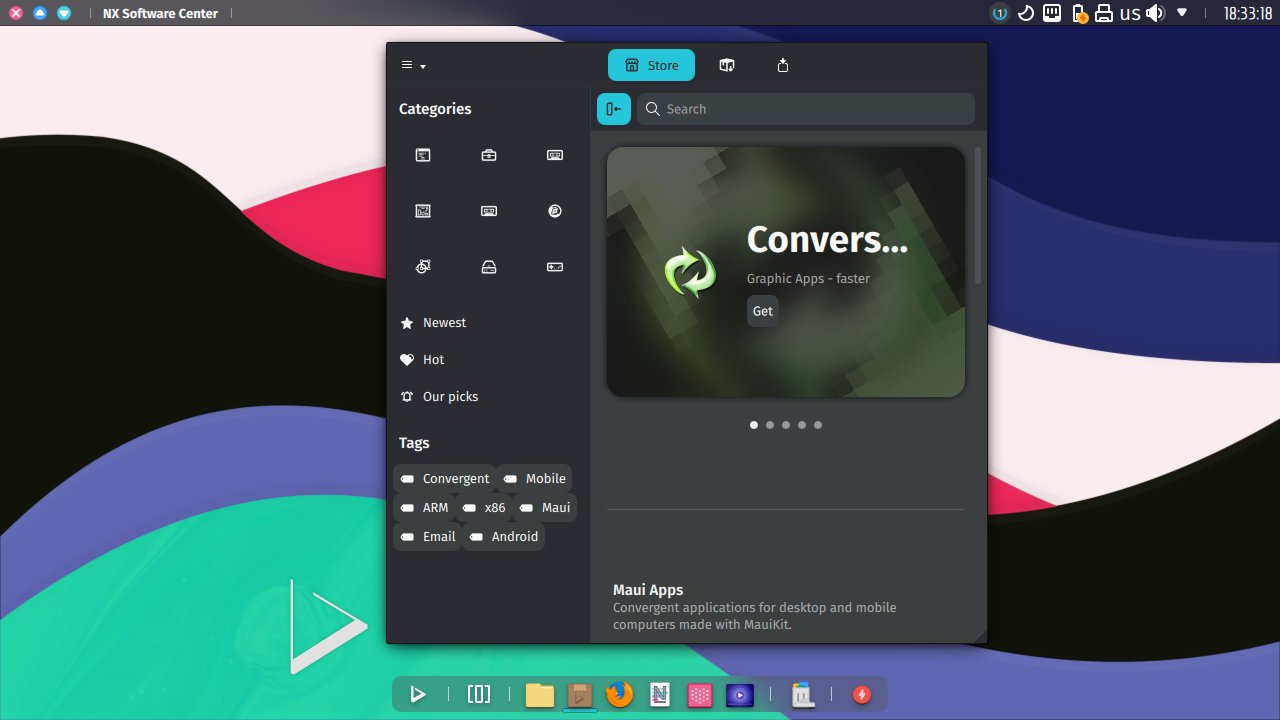Open the Utilities toolbox category icon
1280x720 pixels.
[x=489, y=155]
